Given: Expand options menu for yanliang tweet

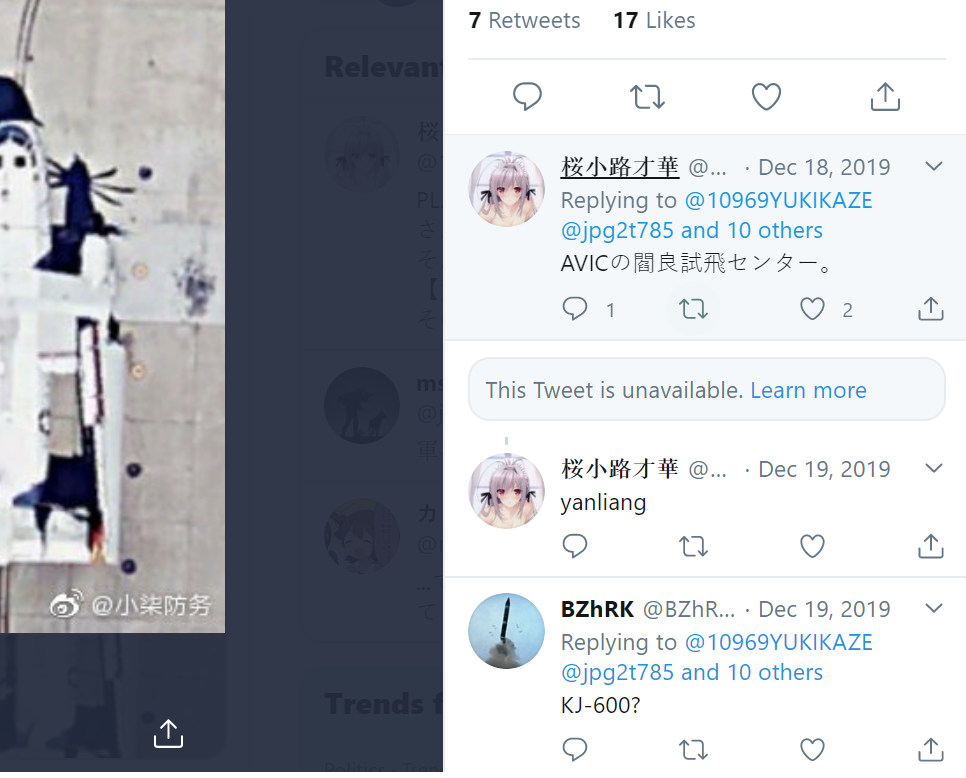Looking at the screenshot, I should [x=934, y=469].
